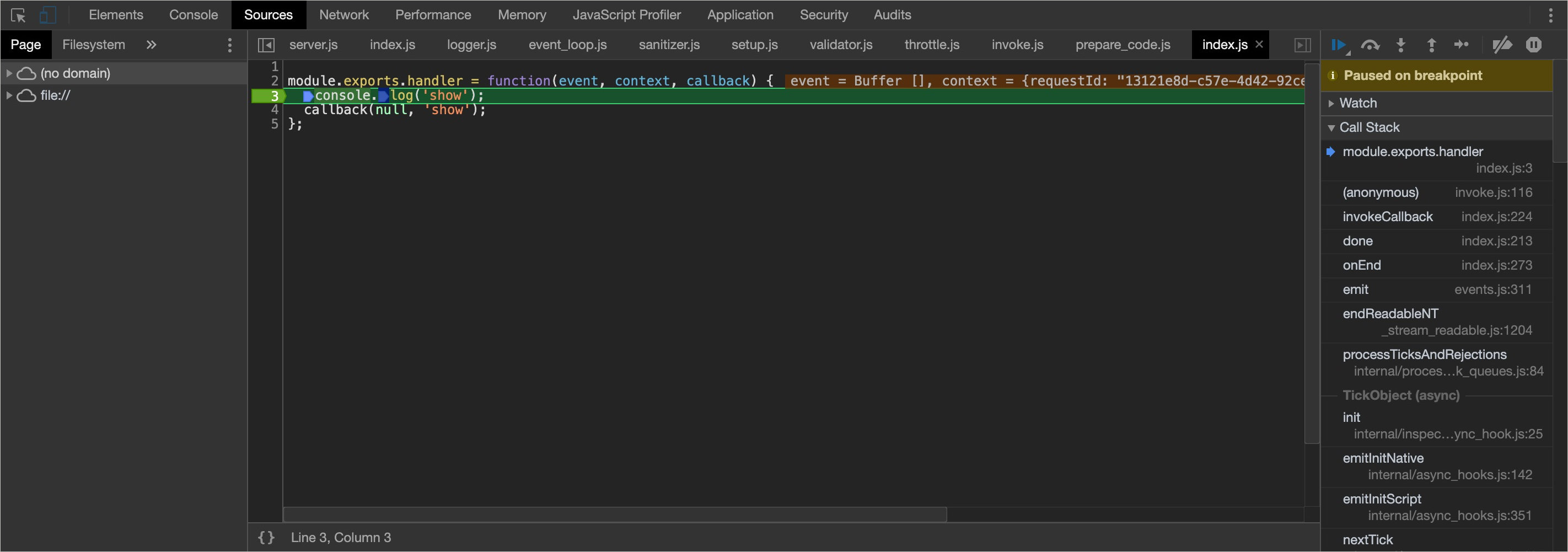The image size is (1568, 552).
Task: Select the inspect element picker icon
Action: tap(18, 15)
